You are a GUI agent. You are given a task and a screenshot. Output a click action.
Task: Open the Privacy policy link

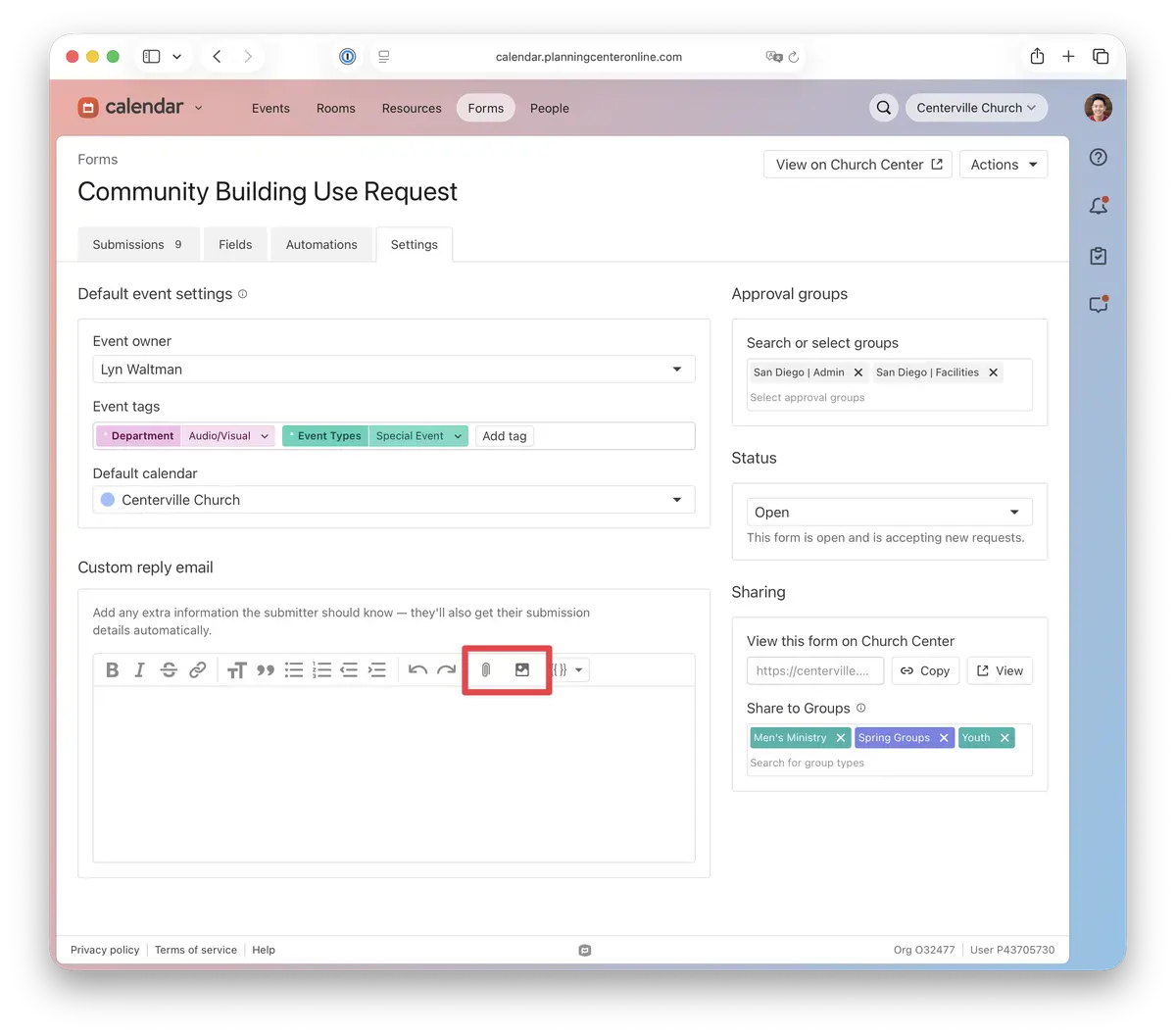(105, 950)
